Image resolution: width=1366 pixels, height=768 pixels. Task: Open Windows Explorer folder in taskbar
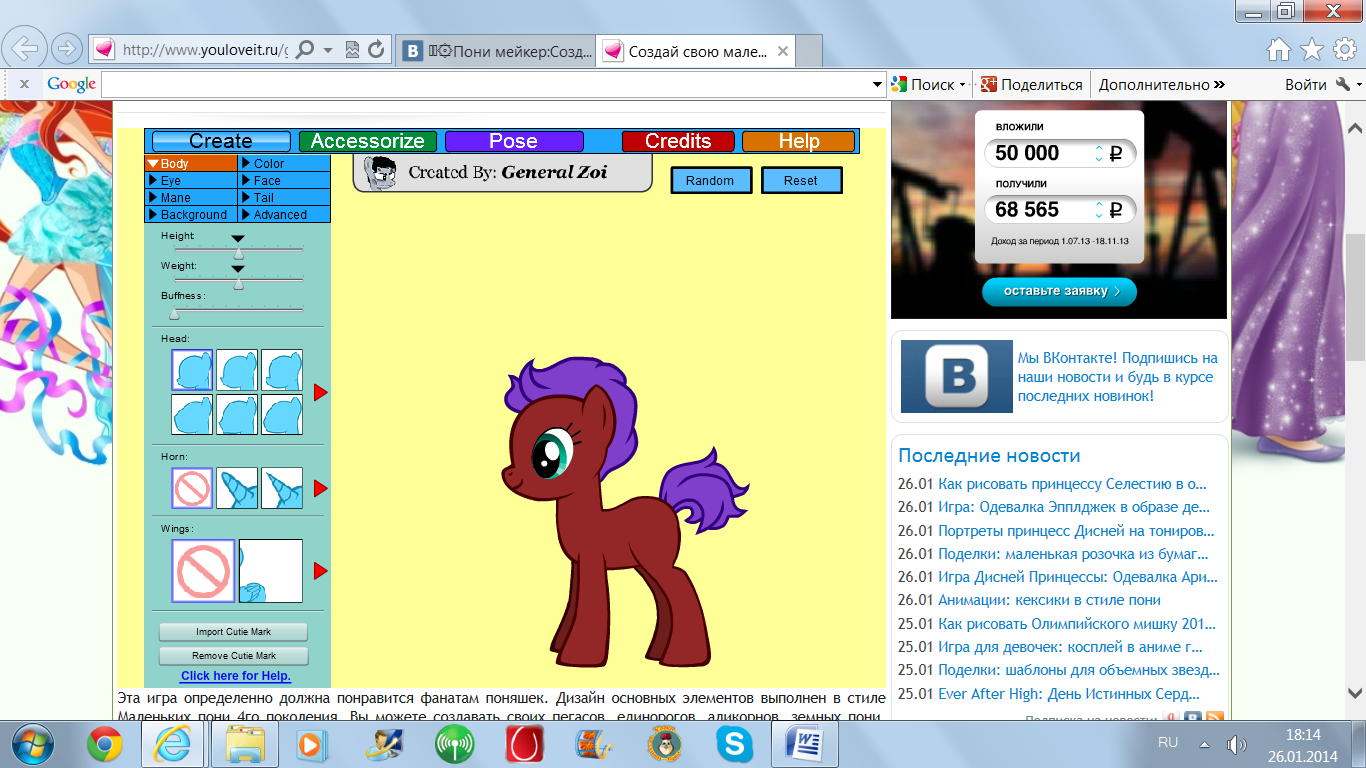pyautogui.click(x=244, y=744)
